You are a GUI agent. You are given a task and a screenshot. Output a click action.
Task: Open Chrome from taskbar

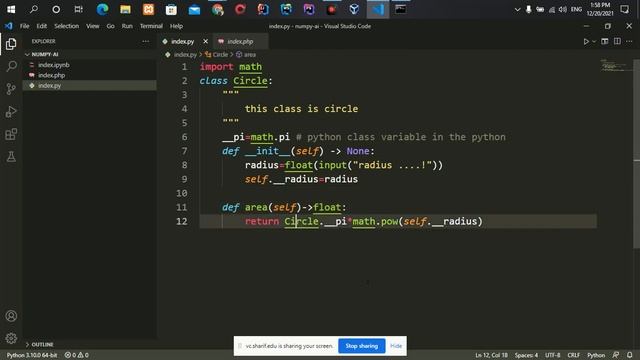click(217, 9)
